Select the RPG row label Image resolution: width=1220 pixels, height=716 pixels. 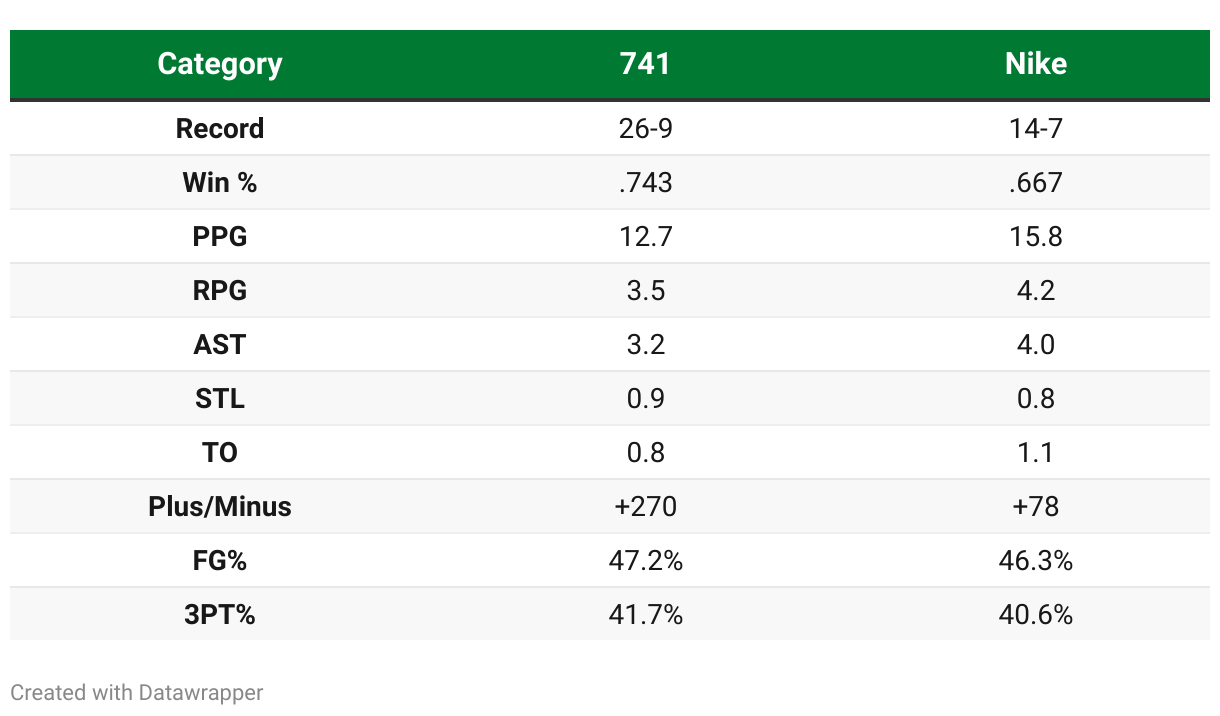click(220, 291)
